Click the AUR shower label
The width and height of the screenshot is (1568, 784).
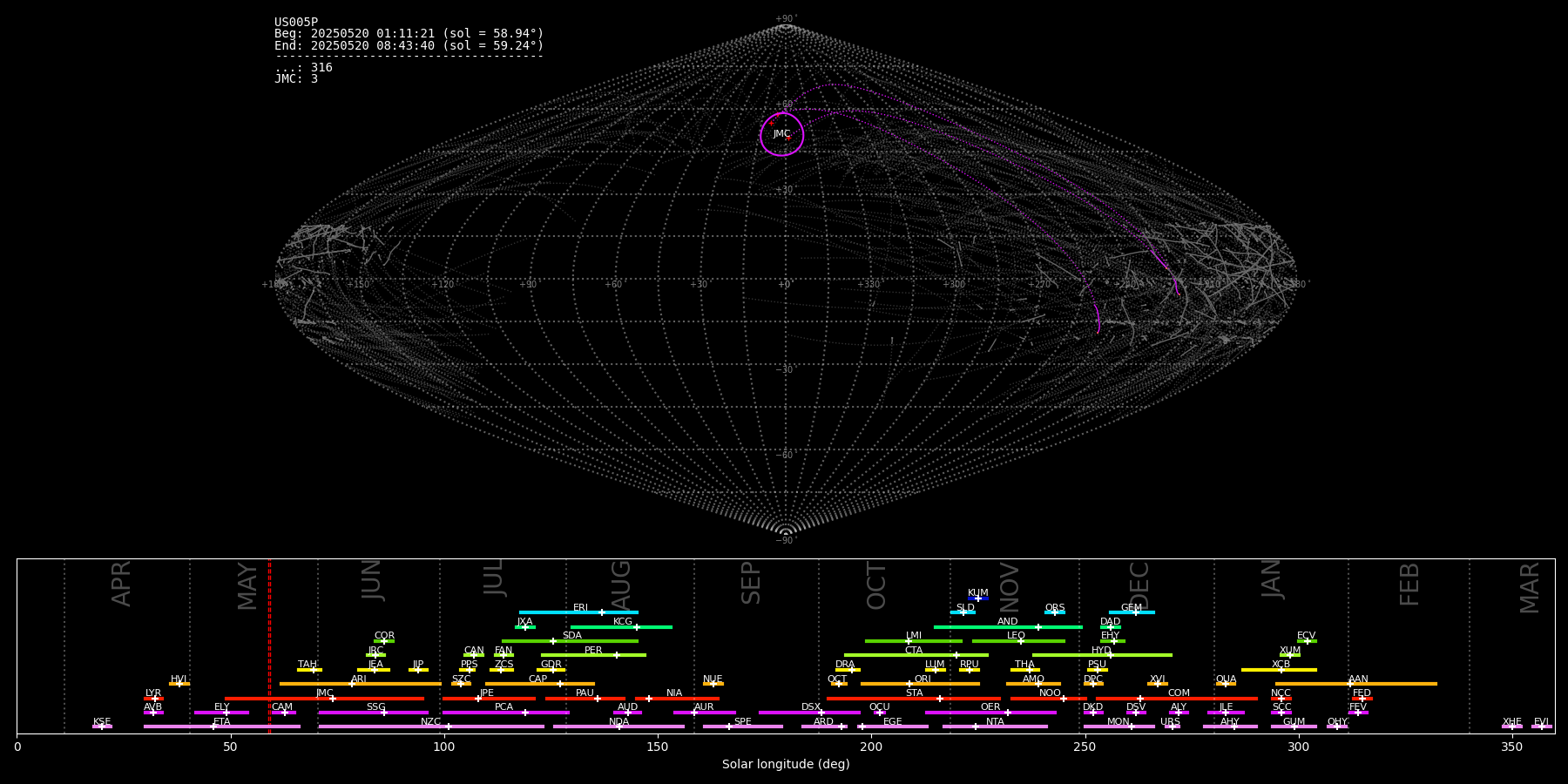704,707
